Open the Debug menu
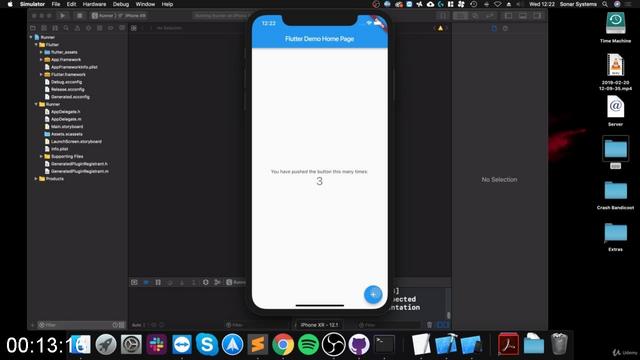Viewport: 640px width, 360px height. 121,4
